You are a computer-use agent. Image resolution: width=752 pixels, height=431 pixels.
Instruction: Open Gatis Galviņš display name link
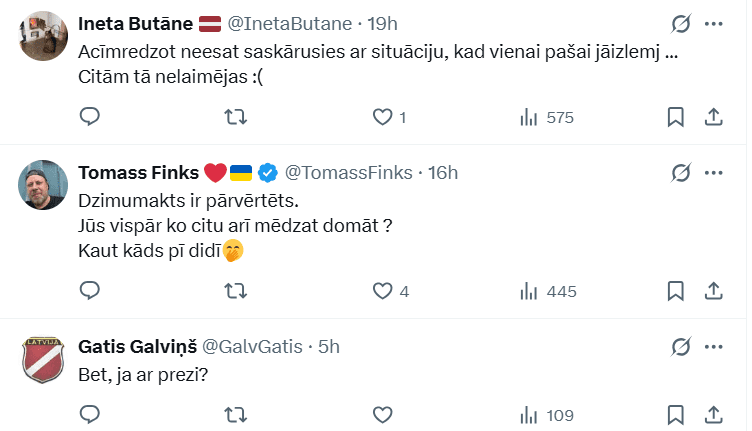[138, 346]
